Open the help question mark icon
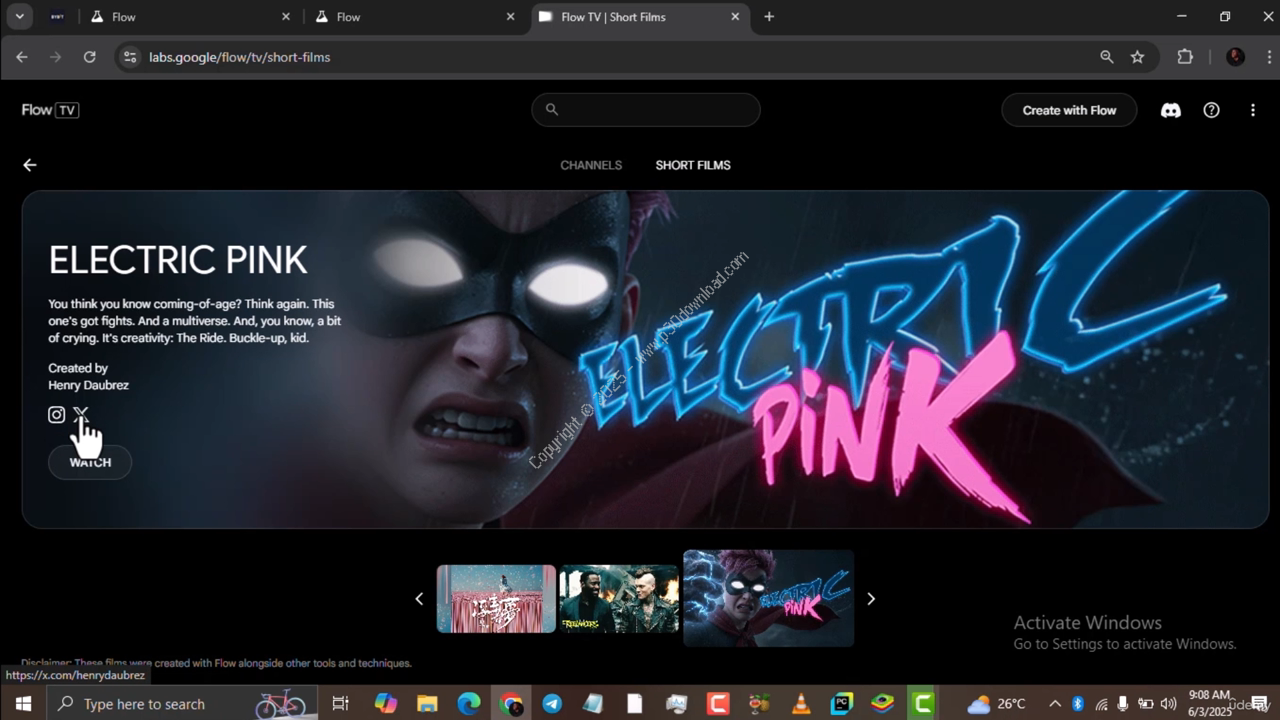Image resolution: width=1280 pixels, height=720 pixels. 1211,110
